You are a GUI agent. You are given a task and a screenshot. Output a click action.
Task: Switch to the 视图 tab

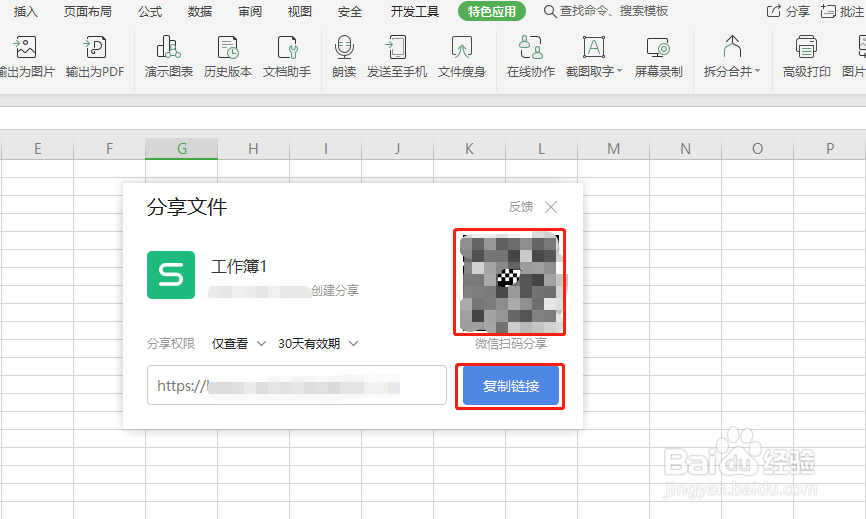point(299,11)
